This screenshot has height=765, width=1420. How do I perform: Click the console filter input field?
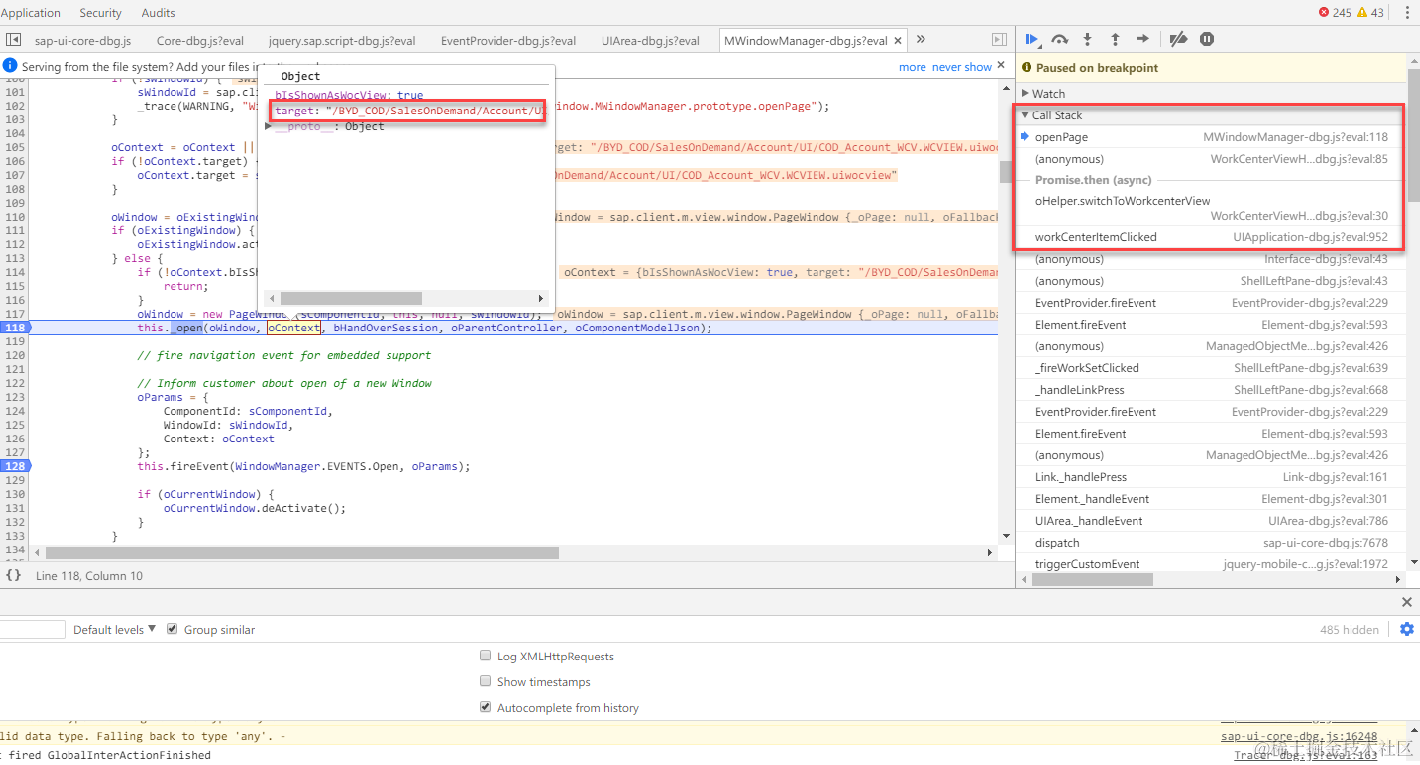pos(32,629)
